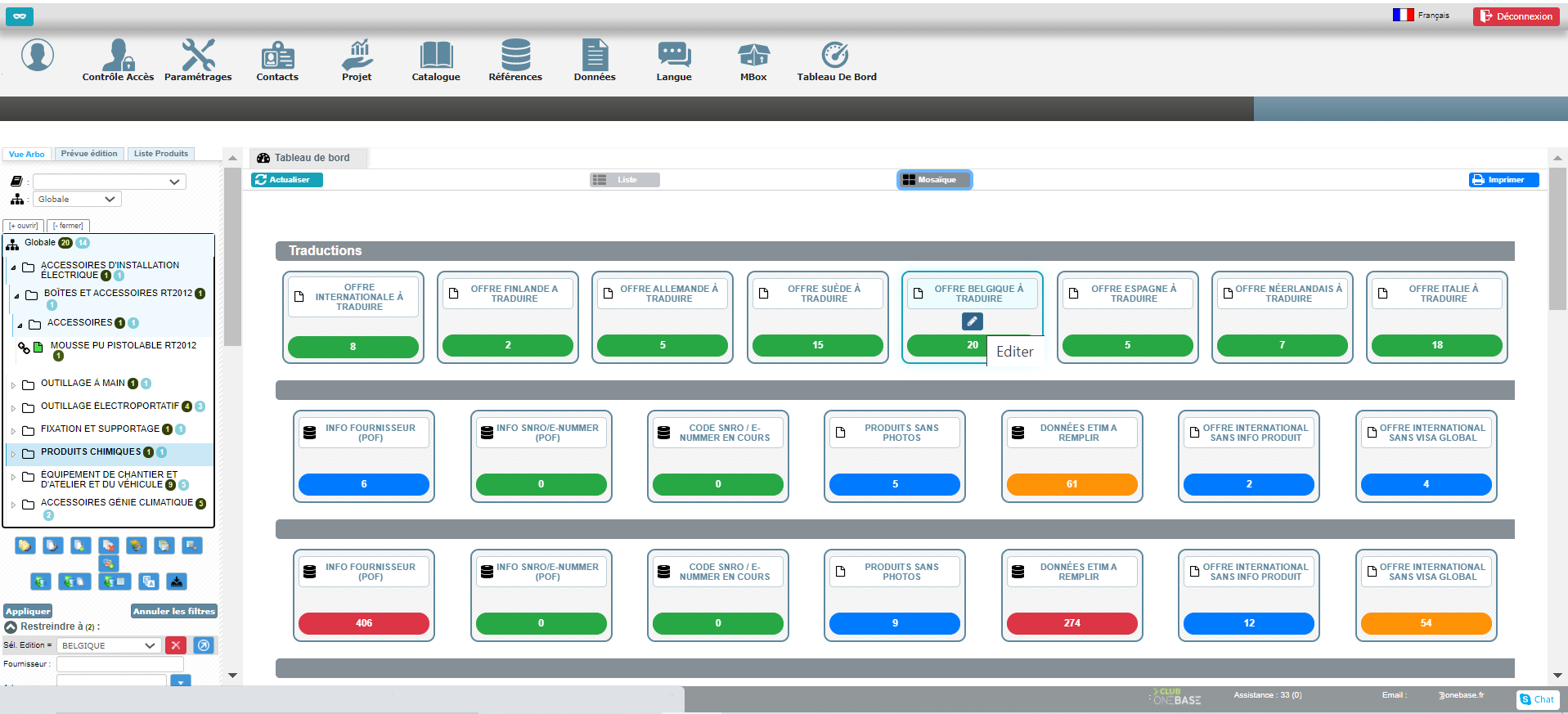Remove the BELGIQUE filter with red X

tap(176, 645)
